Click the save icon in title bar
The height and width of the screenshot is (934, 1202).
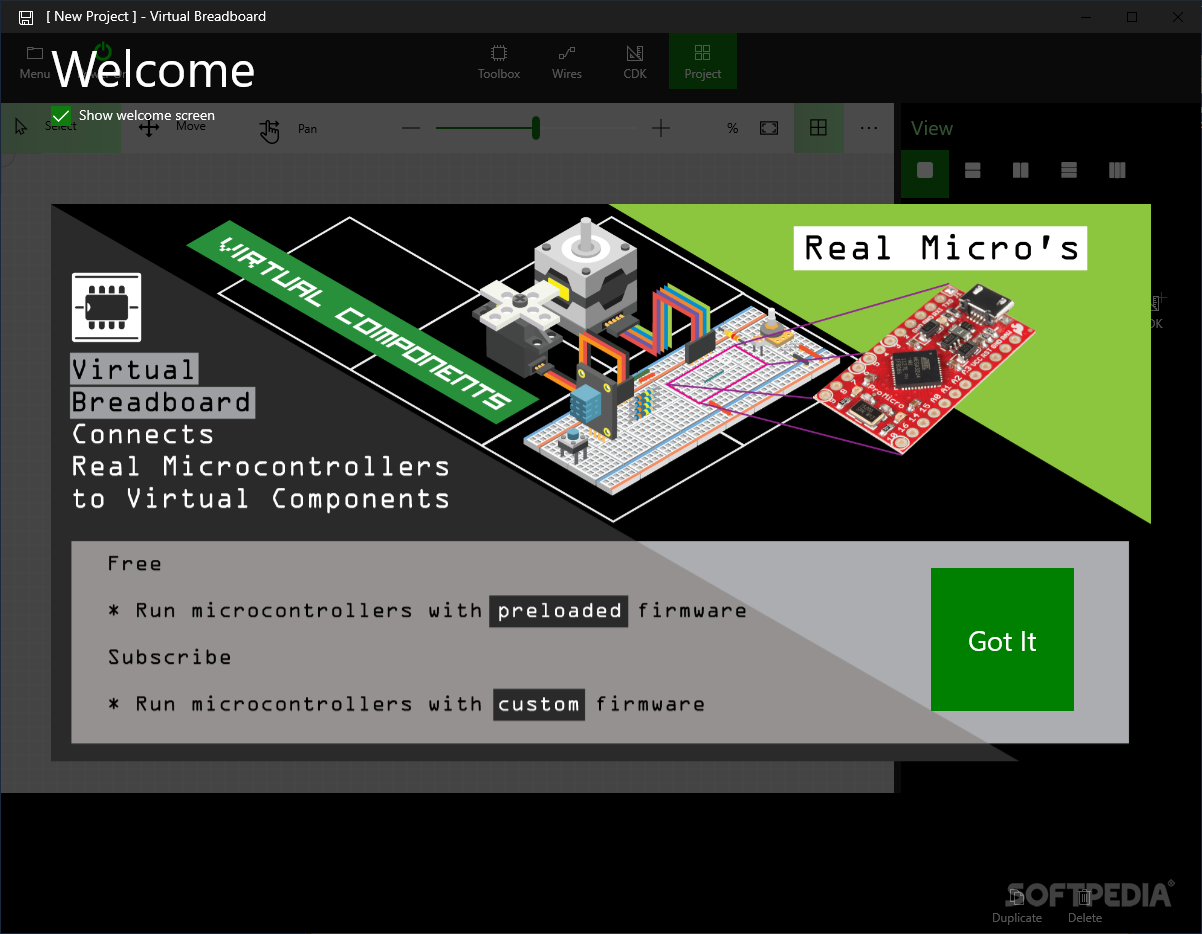tap(26, 17)
